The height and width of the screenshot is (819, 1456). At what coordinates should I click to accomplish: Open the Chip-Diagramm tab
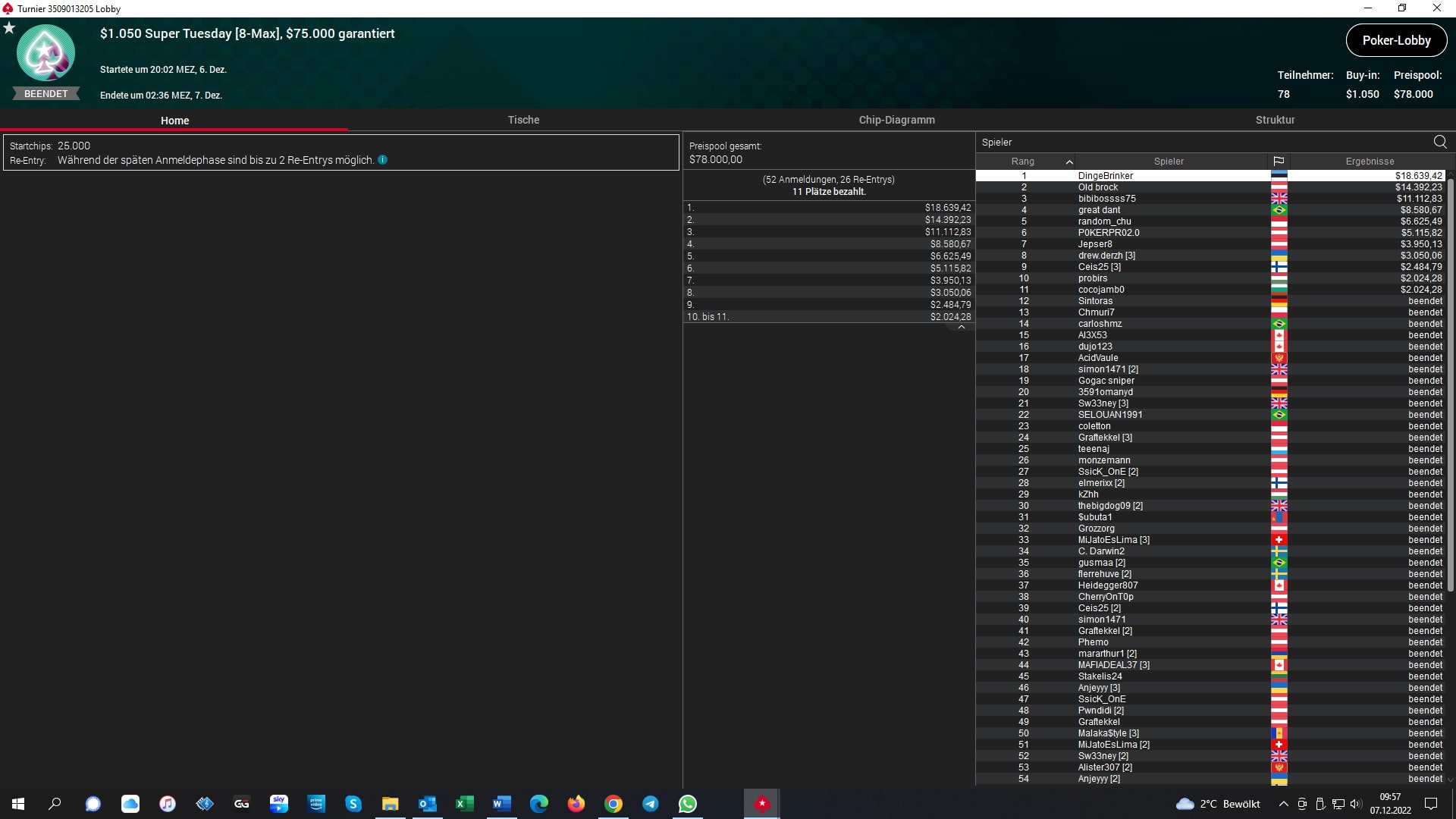click(896, 120)
